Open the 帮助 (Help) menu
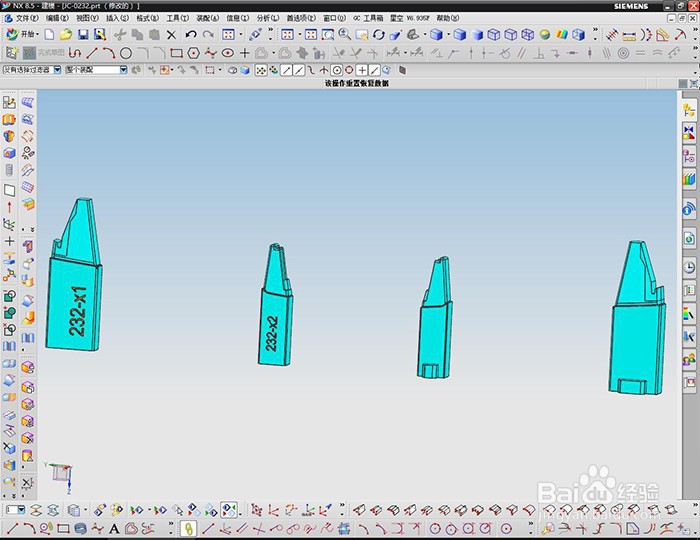Image resolution: width=700 pixels, height=540 pixels. [x=447, y=18]
